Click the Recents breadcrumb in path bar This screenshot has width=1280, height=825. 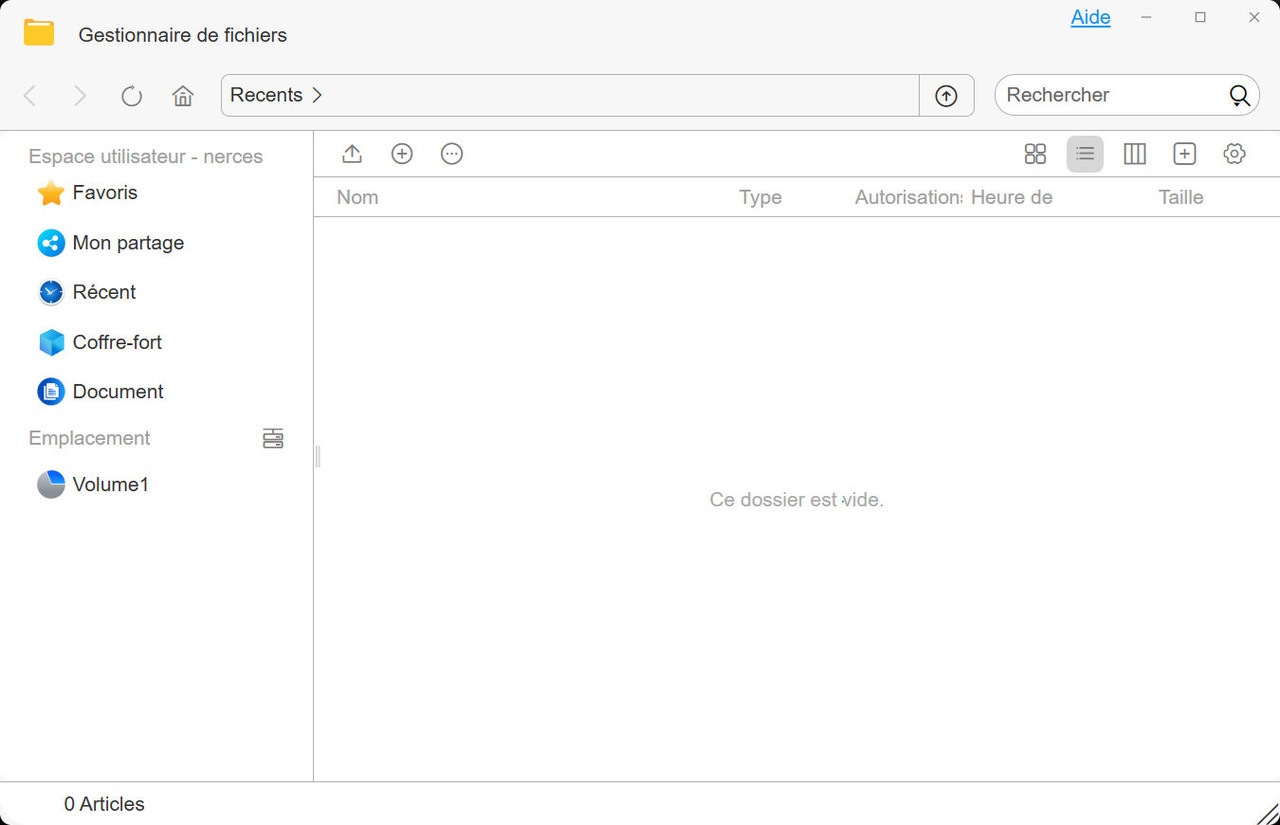click(266, 95)
